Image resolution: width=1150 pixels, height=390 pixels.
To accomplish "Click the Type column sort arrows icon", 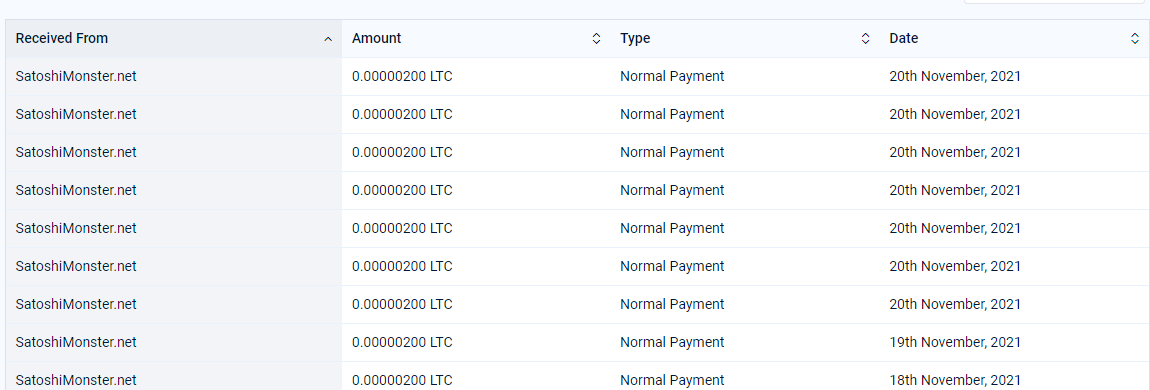I will [x=865, y=39].
